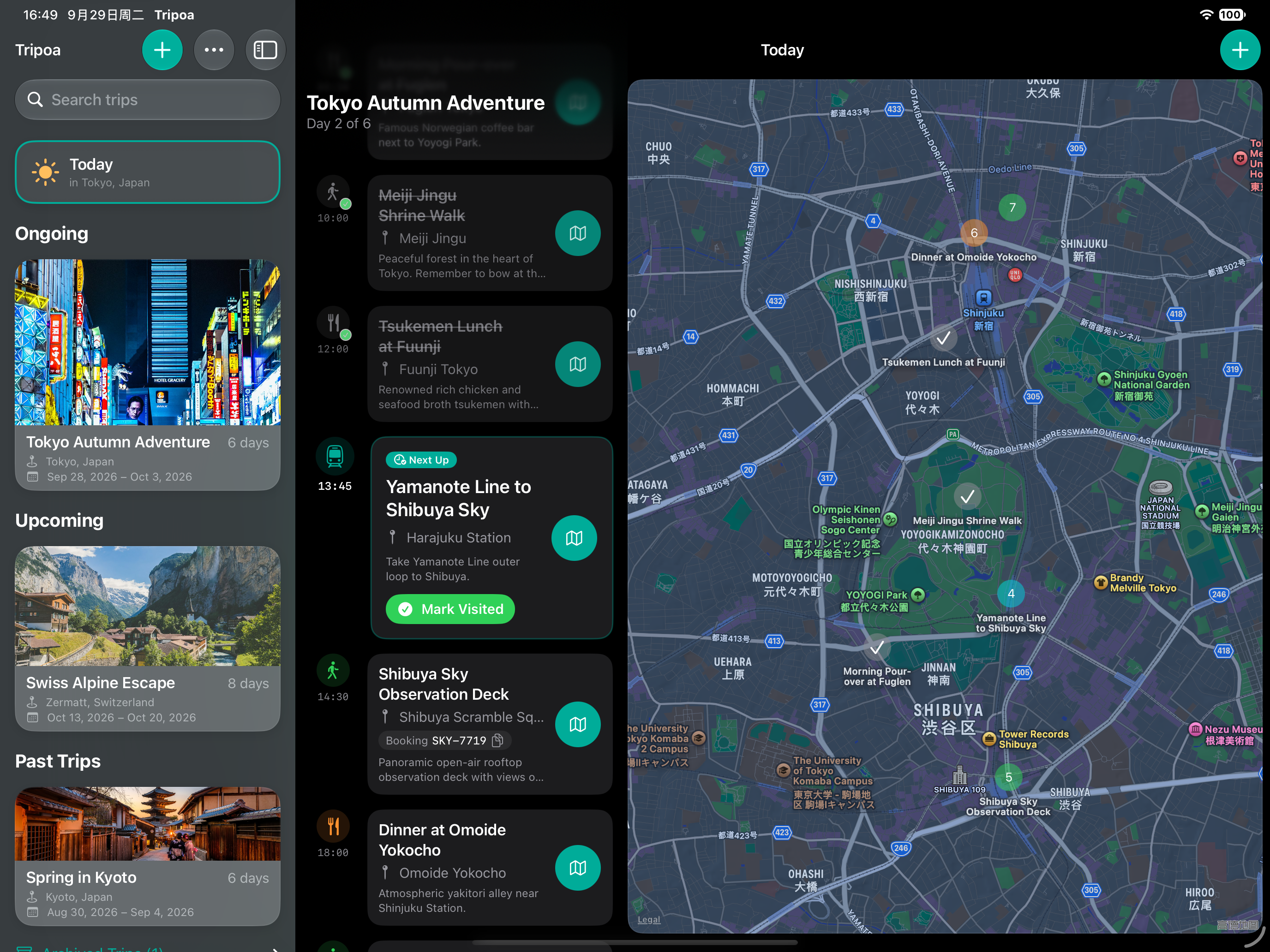This screenshot has height=952, width=1270.
Task: Click the walking icon at 14:30
Action: click(x=333, y=670)
